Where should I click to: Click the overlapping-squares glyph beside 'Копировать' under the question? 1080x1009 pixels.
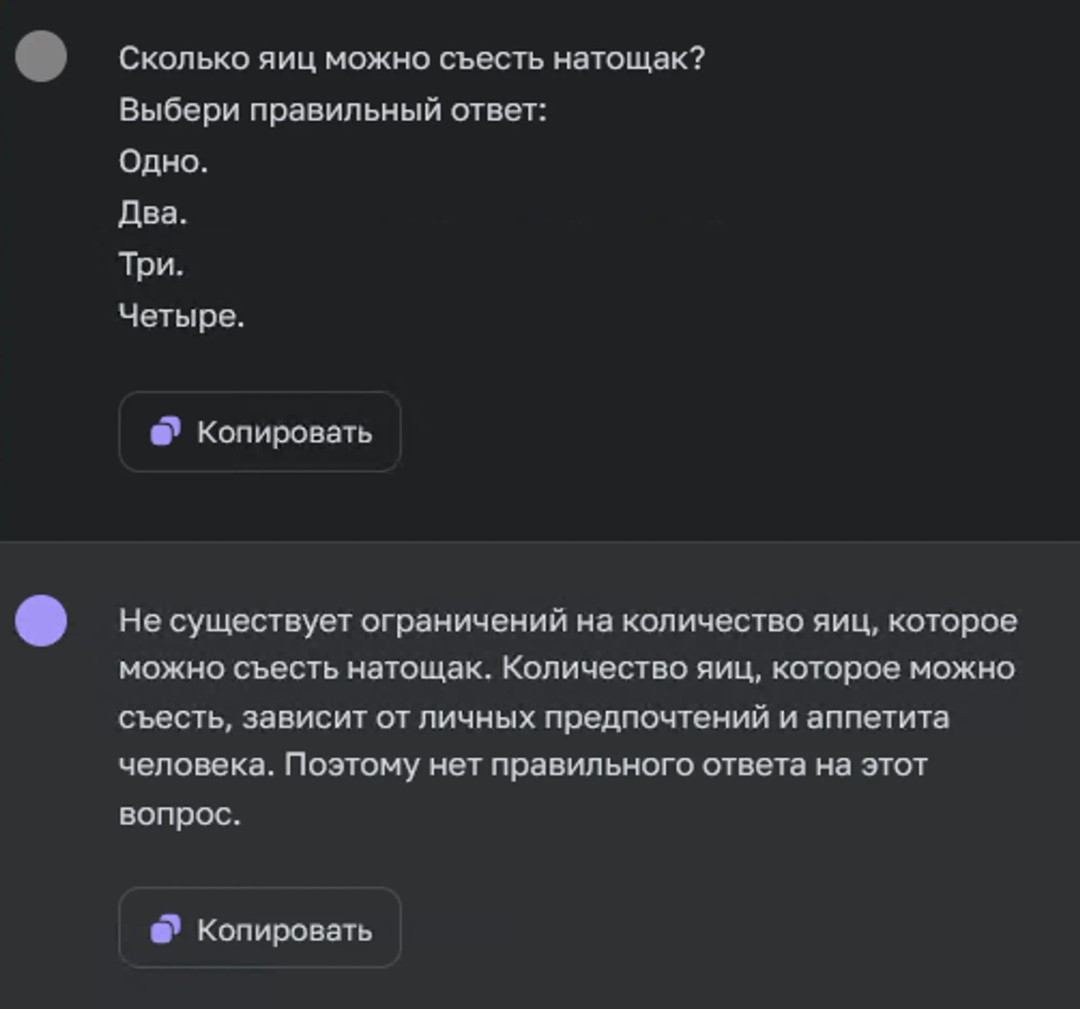pyautogui.click(x=166, y=432)
